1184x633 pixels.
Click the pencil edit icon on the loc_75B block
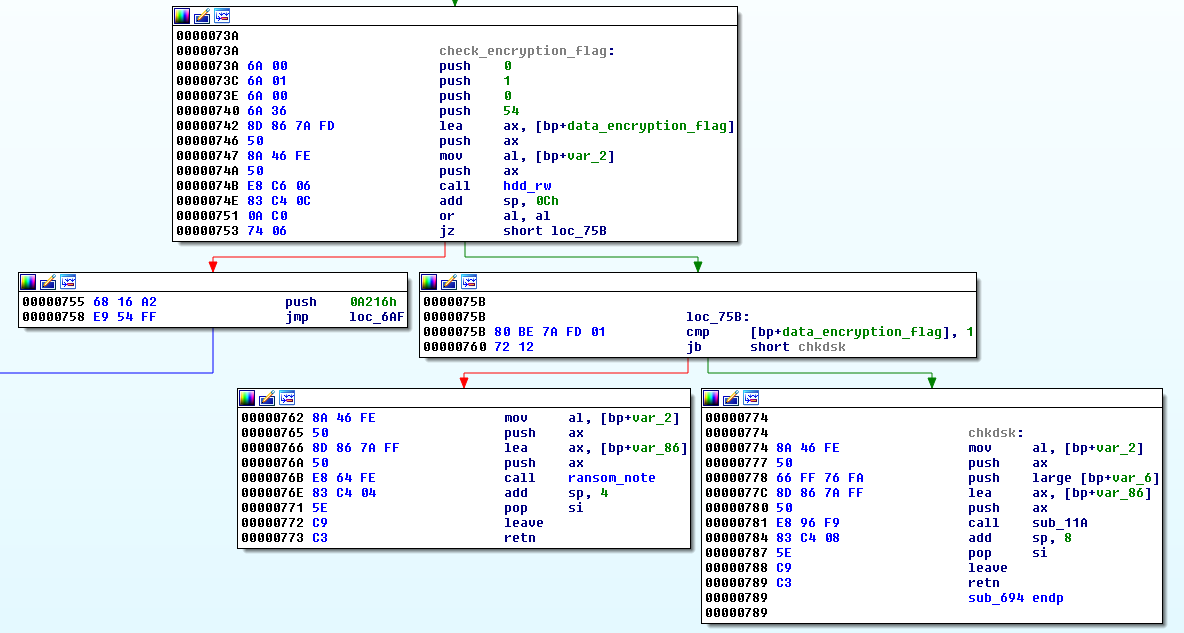pos(450,281)
